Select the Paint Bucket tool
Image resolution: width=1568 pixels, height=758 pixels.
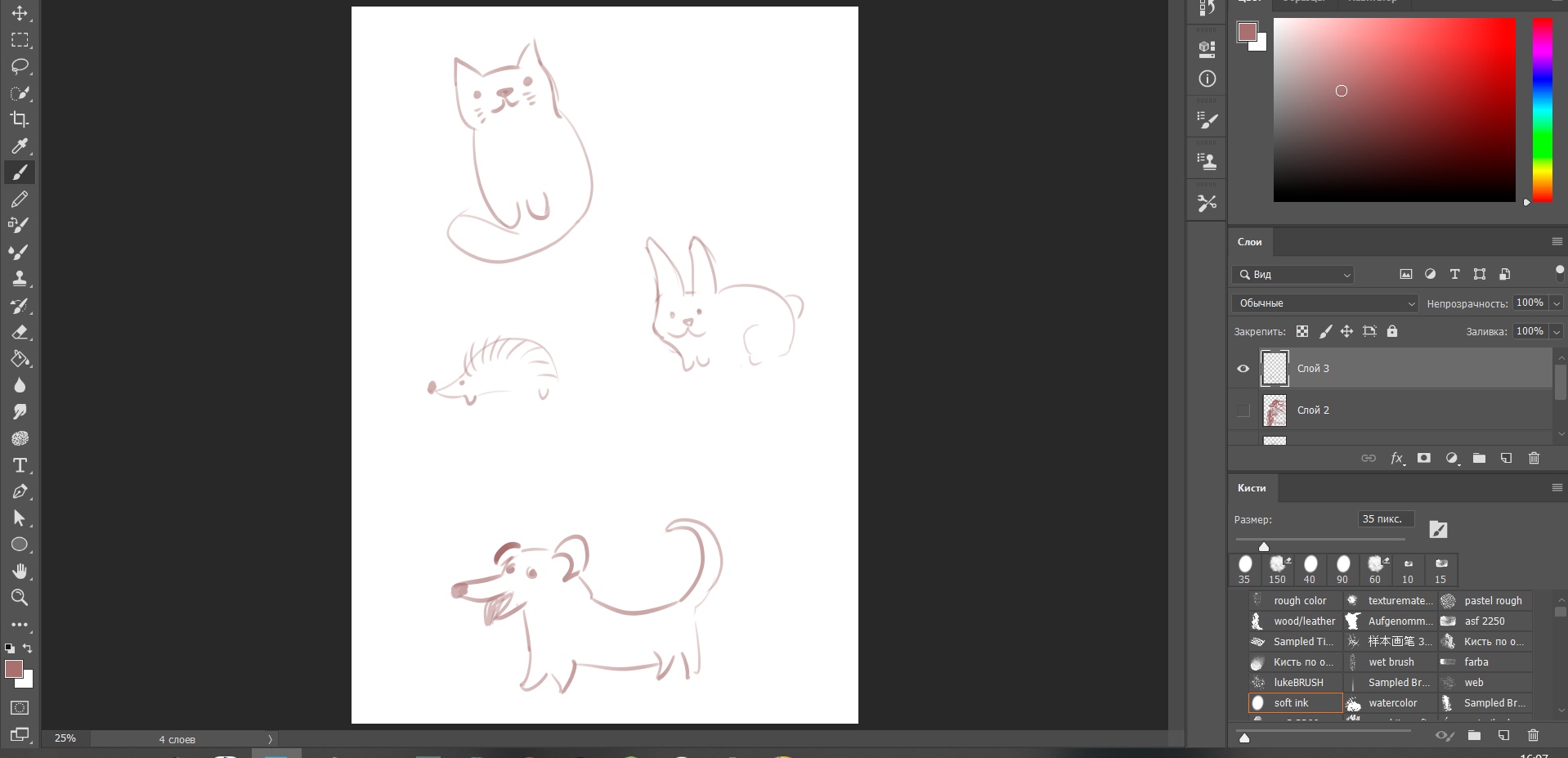click(x=20, y=358)
